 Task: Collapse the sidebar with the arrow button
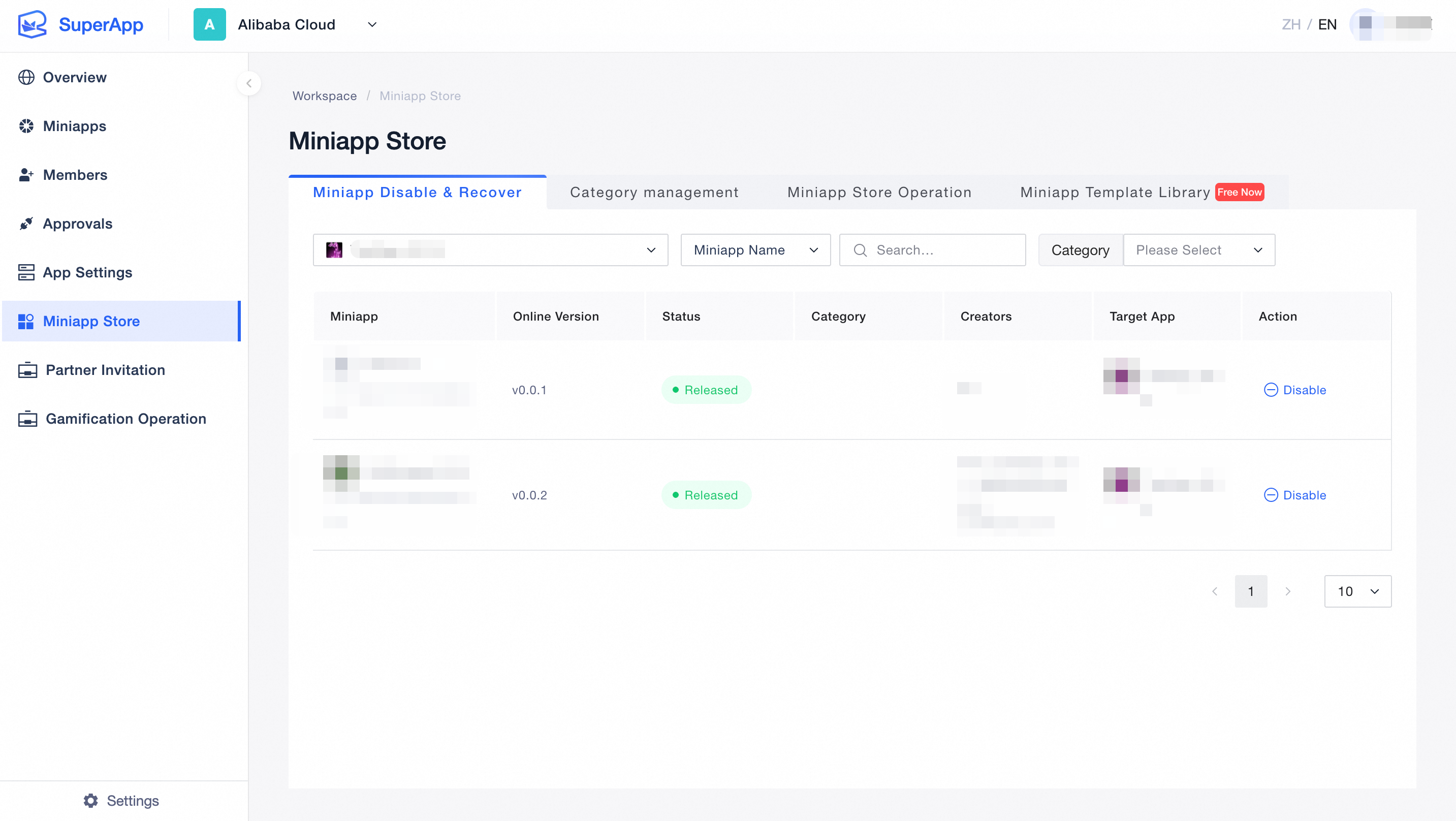[x=249, y=84]
